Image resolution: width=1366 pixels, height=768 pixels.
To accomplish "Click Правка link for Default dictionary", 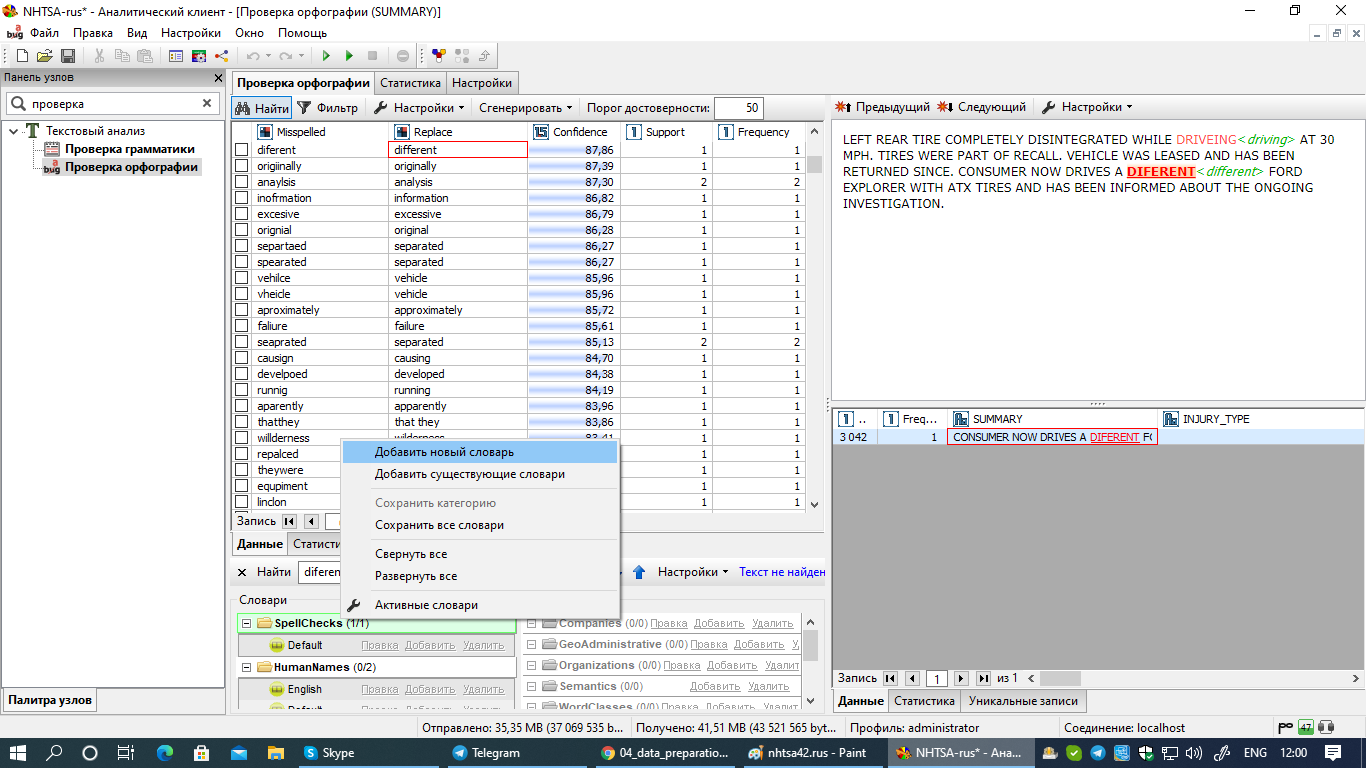I will pos(379,645).
